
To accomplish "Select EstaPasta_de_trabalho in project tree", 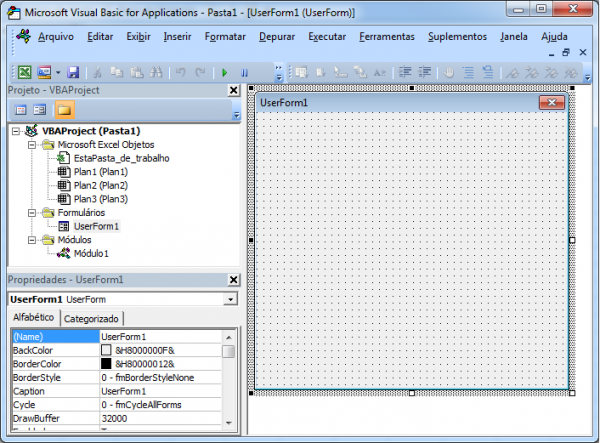I will 121,158.
